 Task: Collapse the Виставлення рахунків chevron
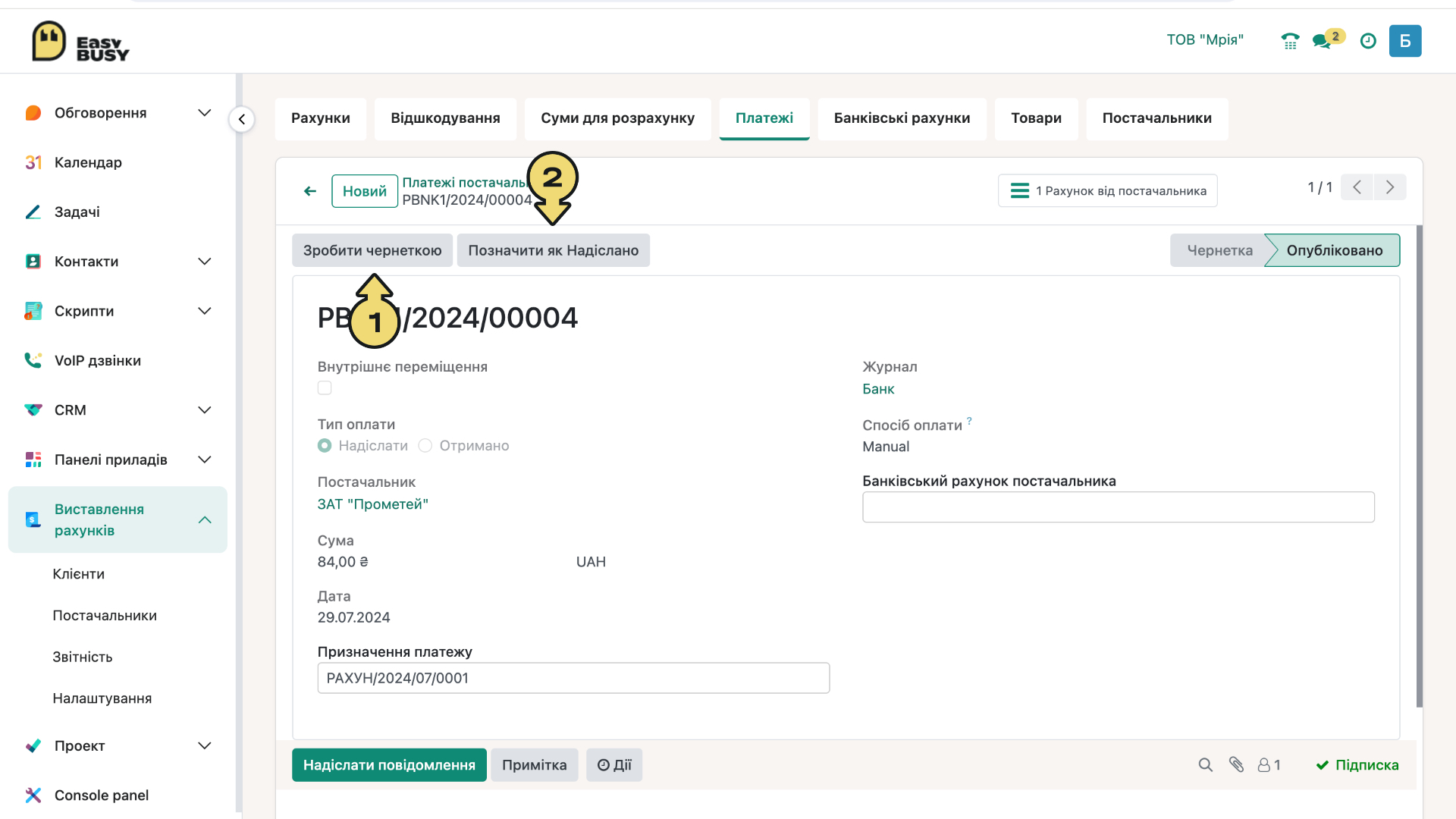pos(205,519)
